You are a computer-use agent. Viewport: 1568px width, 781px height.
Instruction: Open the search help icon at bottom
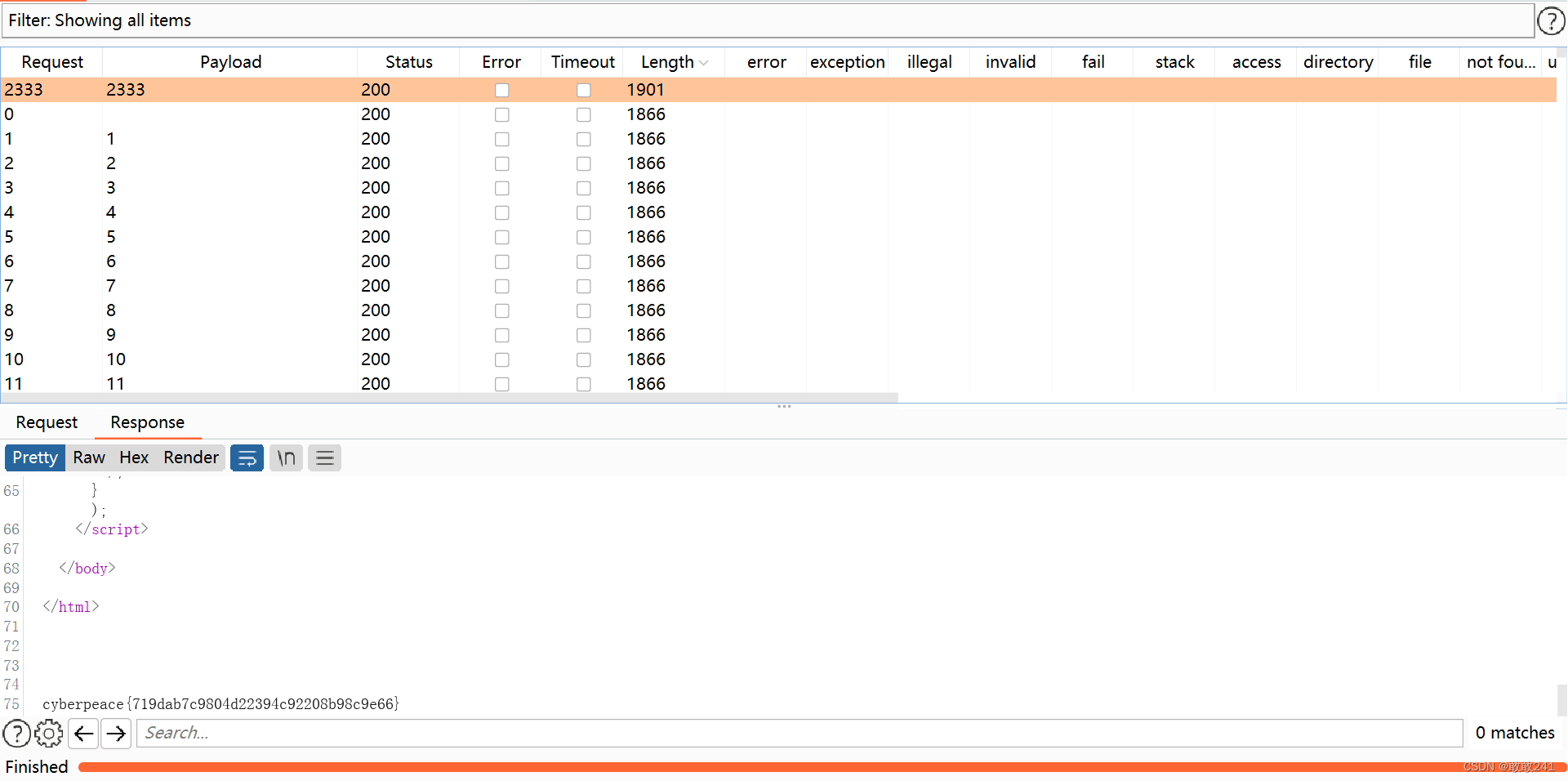[x=17, y=734]
